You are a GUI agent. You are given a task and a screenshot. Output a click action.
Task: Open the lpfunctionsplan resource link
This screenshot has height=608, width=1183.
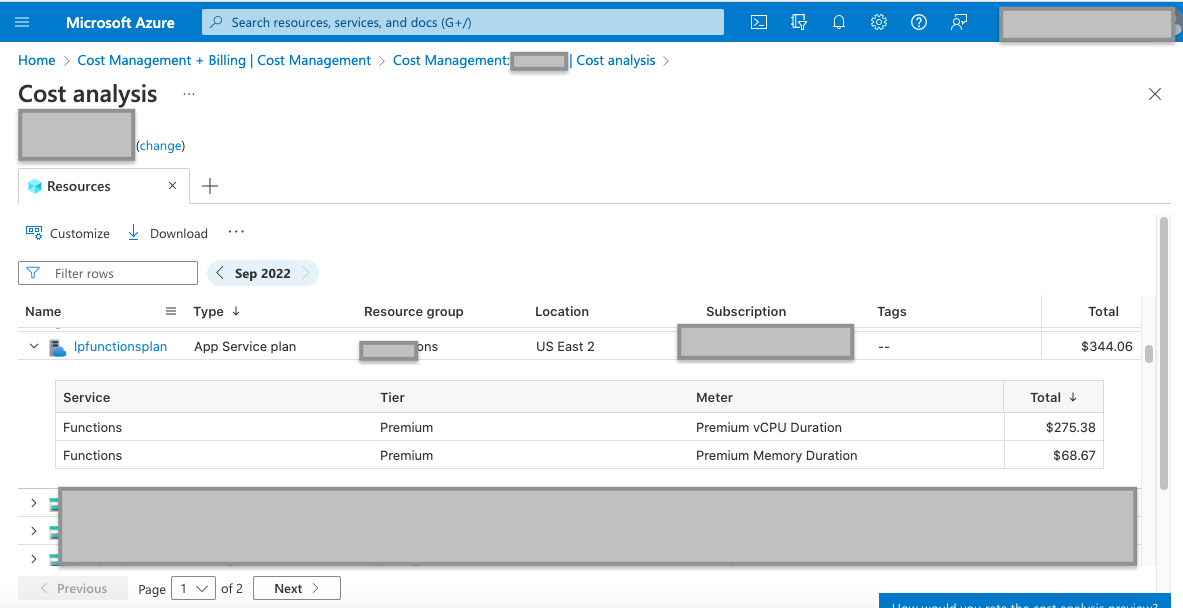click(121, 346)
